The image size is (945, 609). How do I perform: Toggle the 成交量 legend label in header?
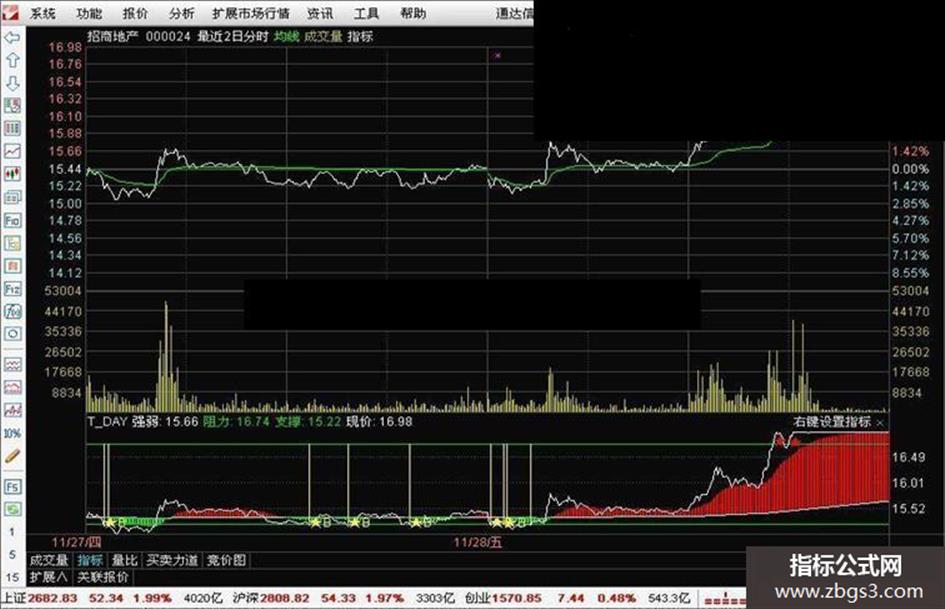click(x=323, y=36)
